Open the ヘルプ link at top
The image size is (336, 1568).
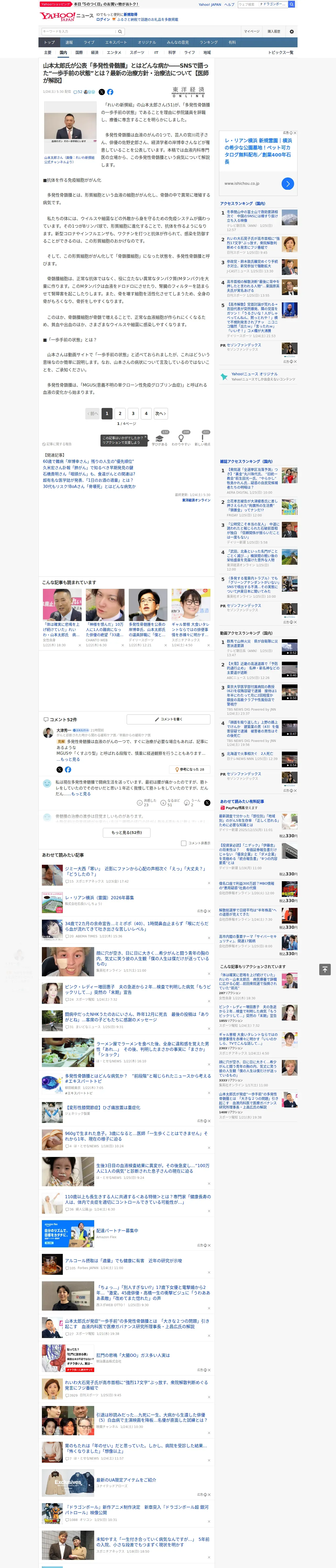[229, 4]
